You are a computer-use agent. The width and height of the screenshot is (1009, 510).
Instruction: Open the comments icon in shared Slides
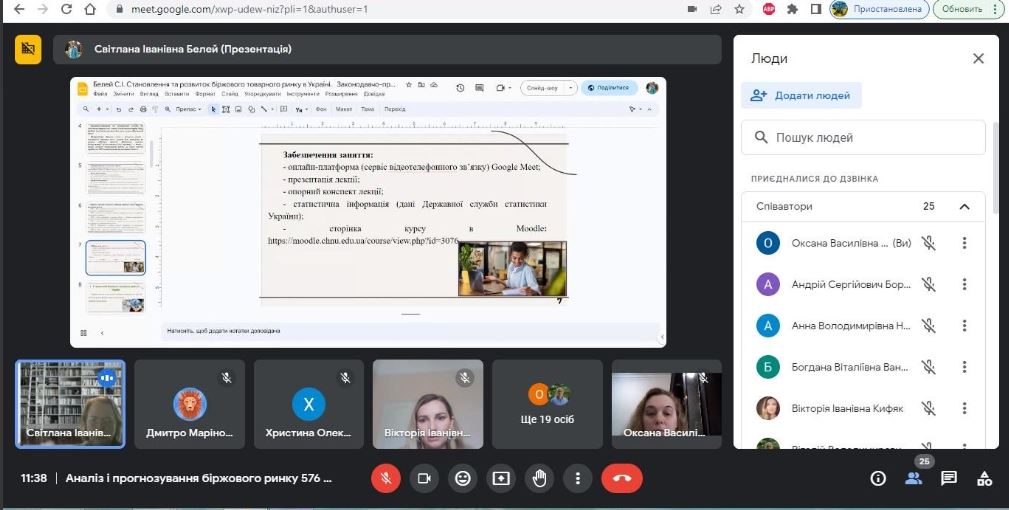pos(479,88)
